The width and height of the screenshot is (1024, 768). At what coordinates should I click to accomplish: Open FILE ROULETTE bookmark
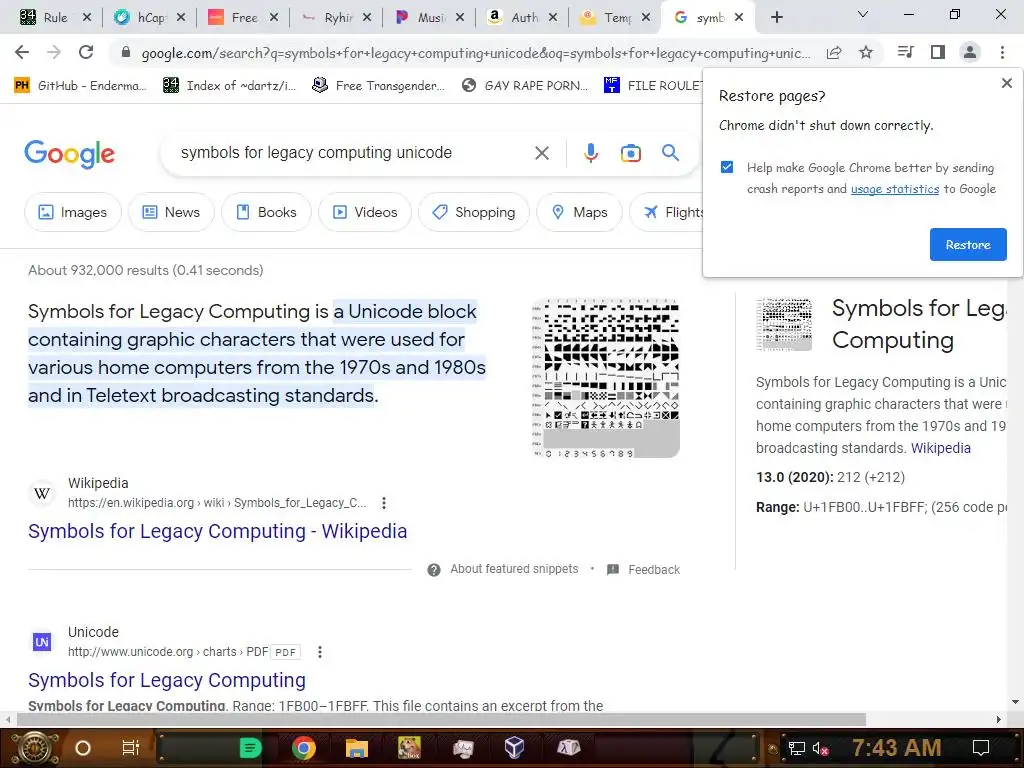coord(653,86)
